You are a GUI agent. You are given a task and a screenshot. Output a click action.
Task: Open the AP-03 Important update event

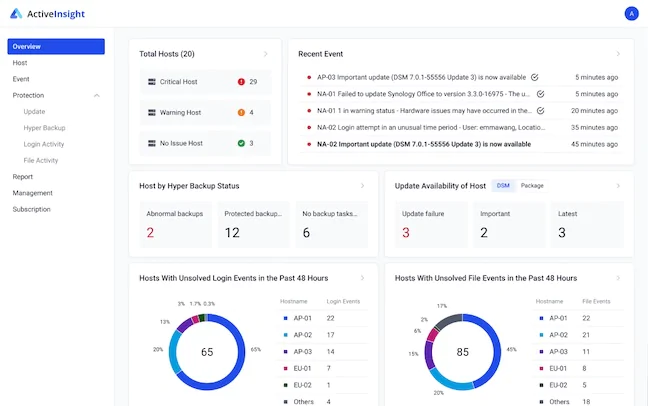tap(461, 77)
